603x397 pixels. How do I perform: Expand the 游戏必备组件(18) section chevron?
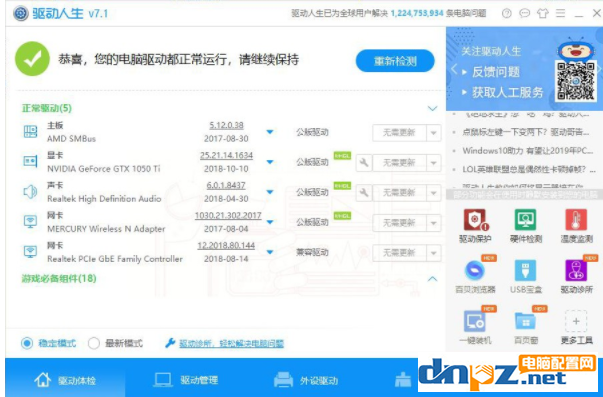click(433, 279)
